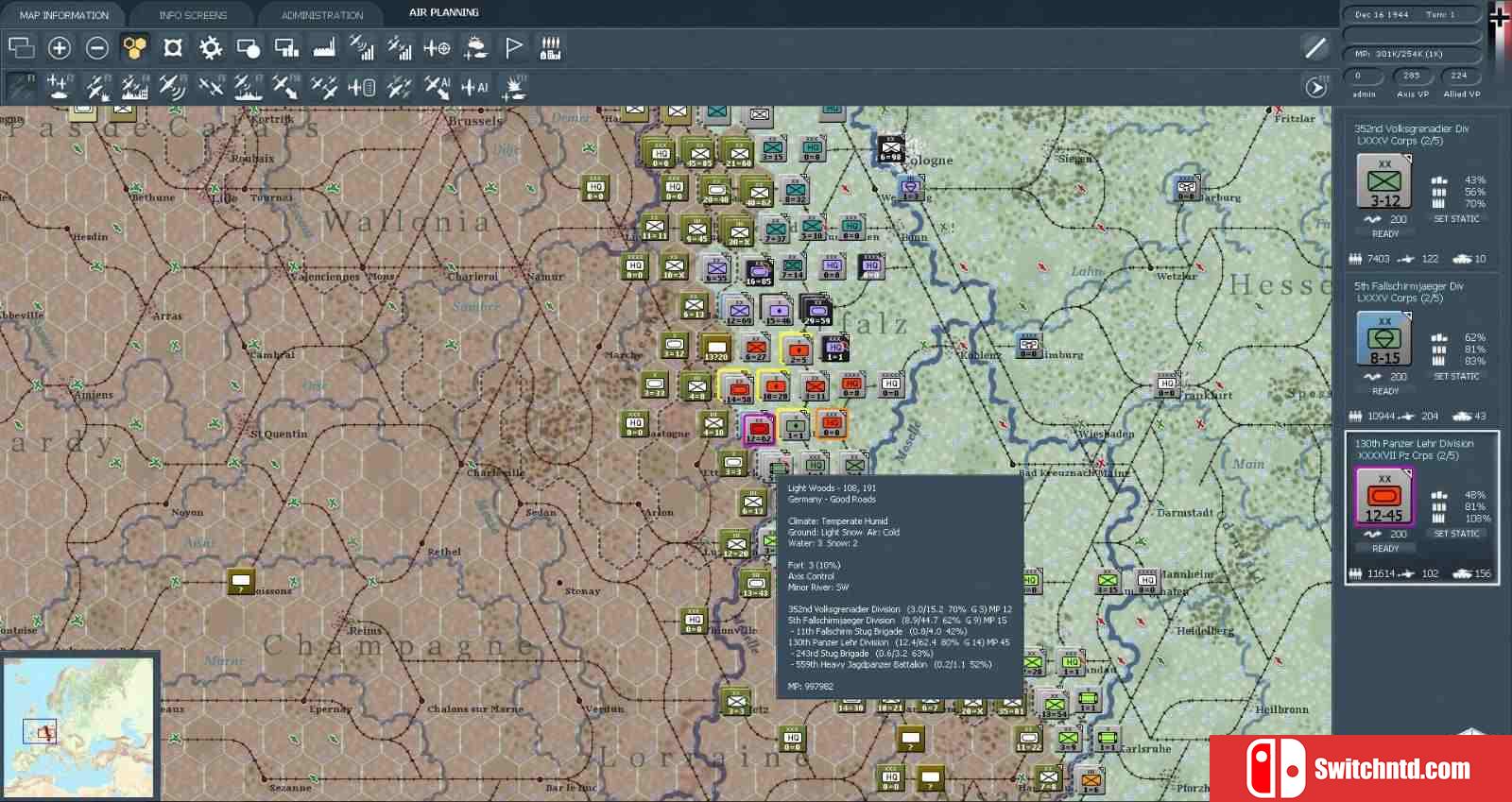Click the minimap of Europe
1512x802 pixels.
click(78, 726)
